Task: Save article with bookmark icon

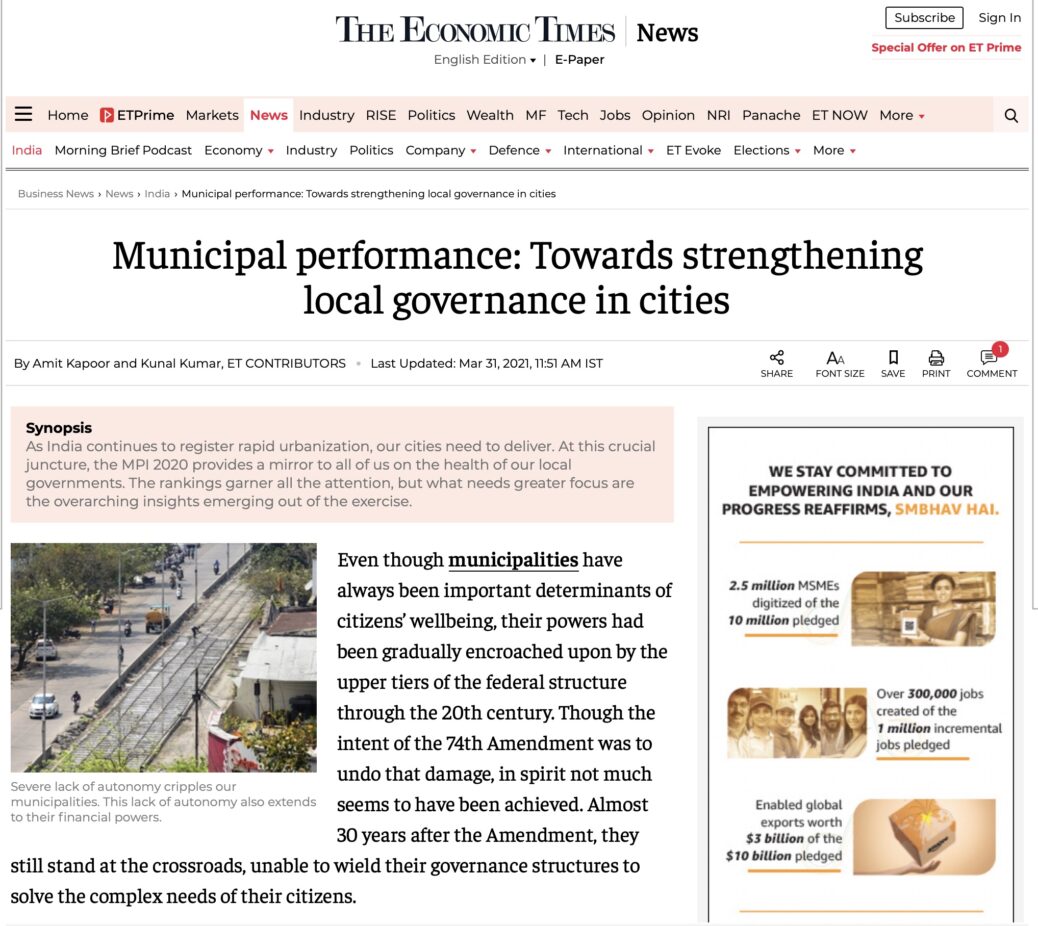Action: coord(893,358)
